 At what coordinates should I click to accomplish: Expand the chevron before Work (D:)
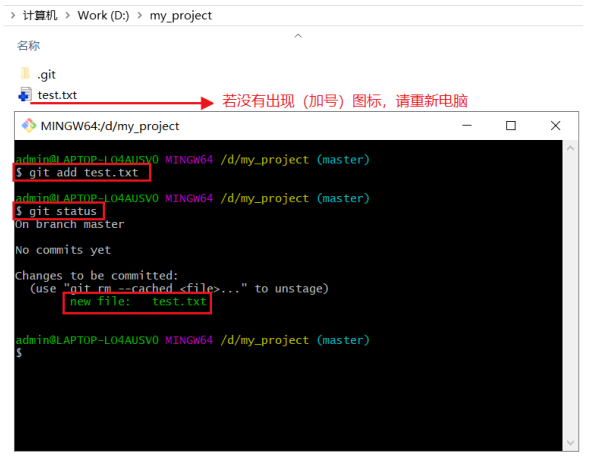tap(68, 15)
